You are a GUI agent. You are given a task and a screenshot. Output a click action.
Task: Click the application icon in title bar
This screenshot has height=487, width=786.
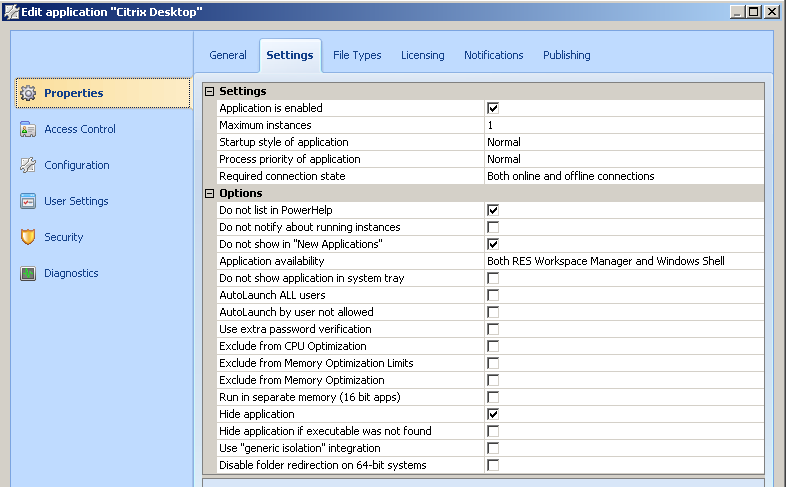11,11
